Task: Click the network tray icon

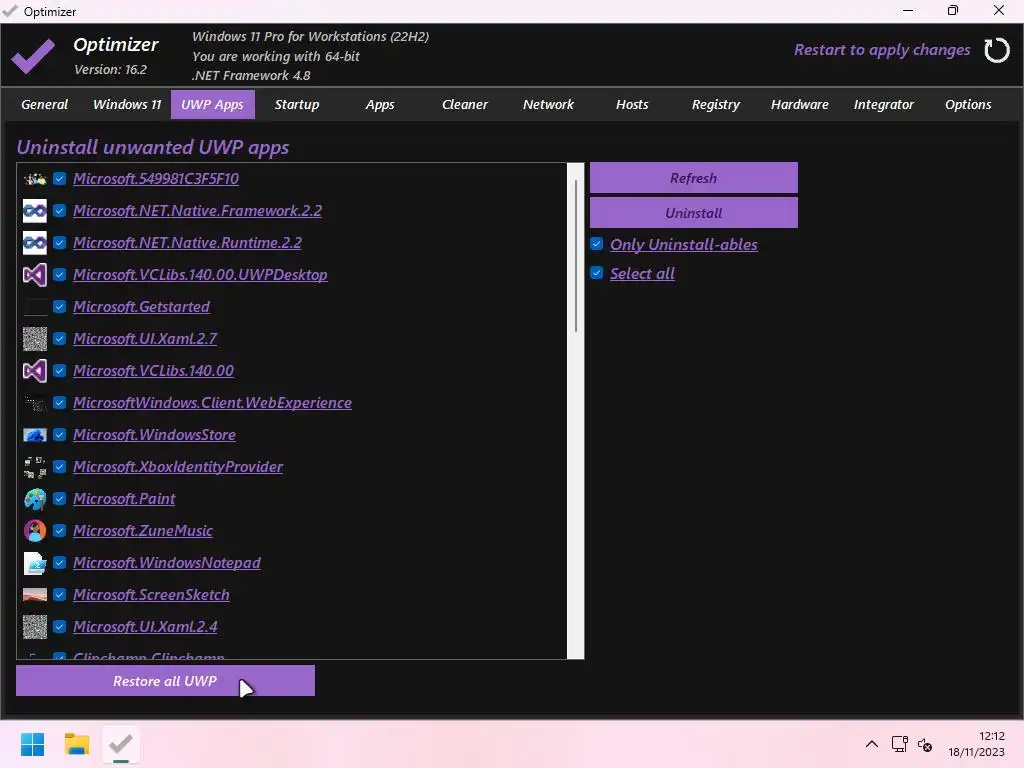Action: [899, 744]
